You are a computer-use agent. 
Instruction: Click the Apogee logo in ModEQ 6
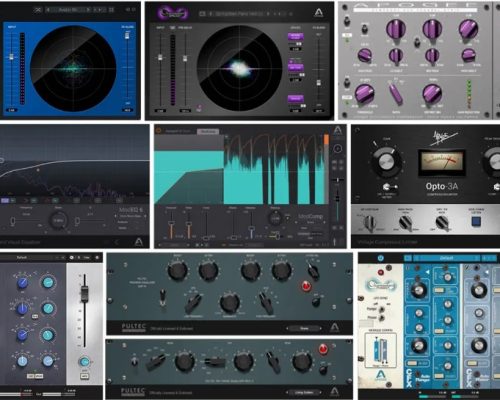(x=139, y=241)
